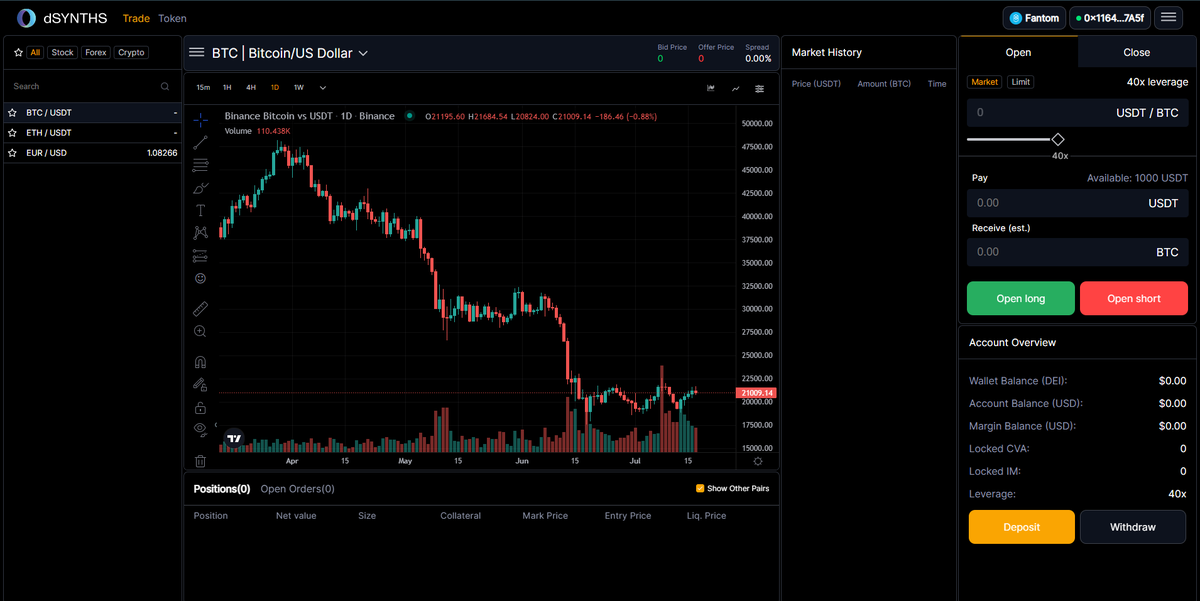The height and width of the screenshot is (601, 1200).
Task: Focus the Pay USDT input field
Action: [x=1078, y=203]
